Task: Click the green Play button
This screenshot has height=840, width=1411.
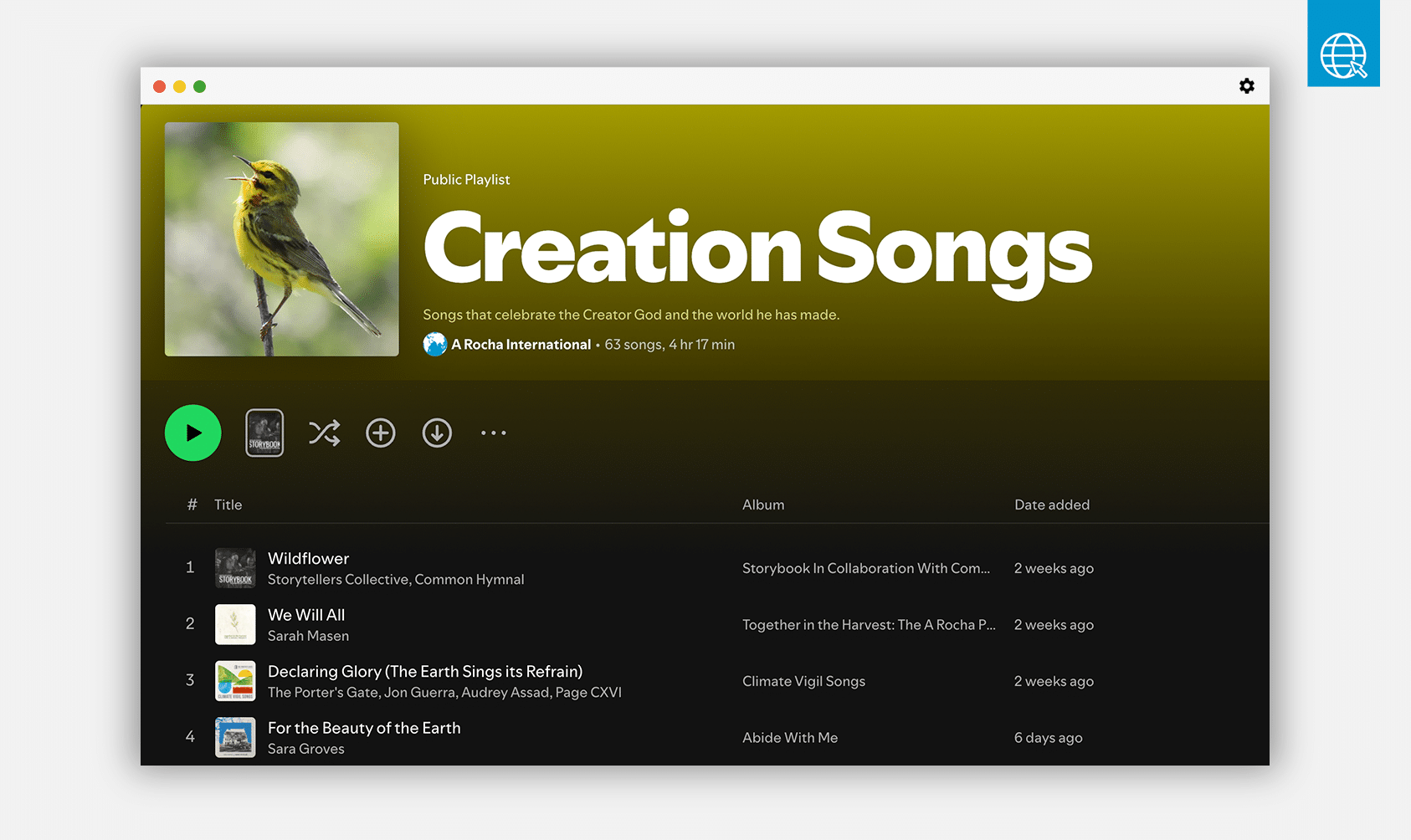Action: 193,433
